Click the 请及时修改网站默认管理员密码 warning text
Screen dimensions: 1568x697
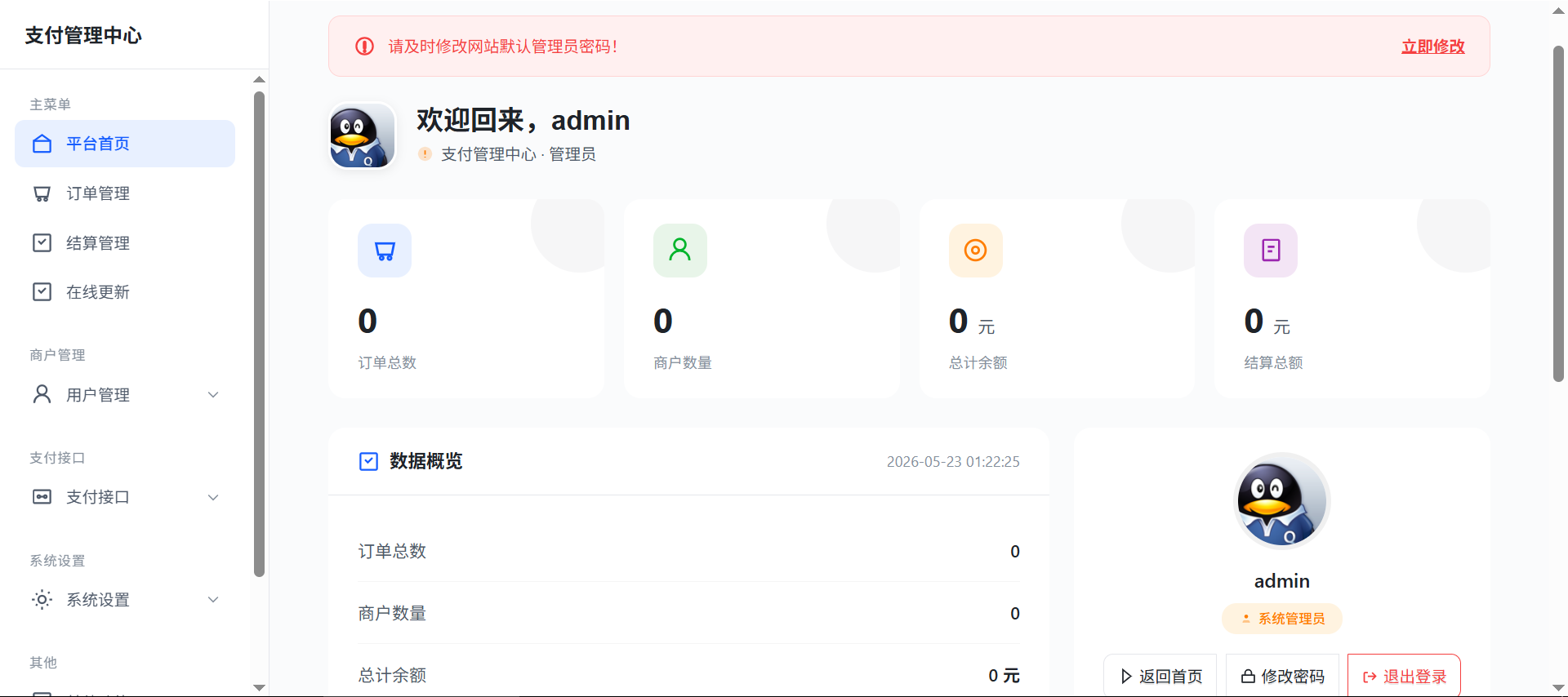coord(503,47)
